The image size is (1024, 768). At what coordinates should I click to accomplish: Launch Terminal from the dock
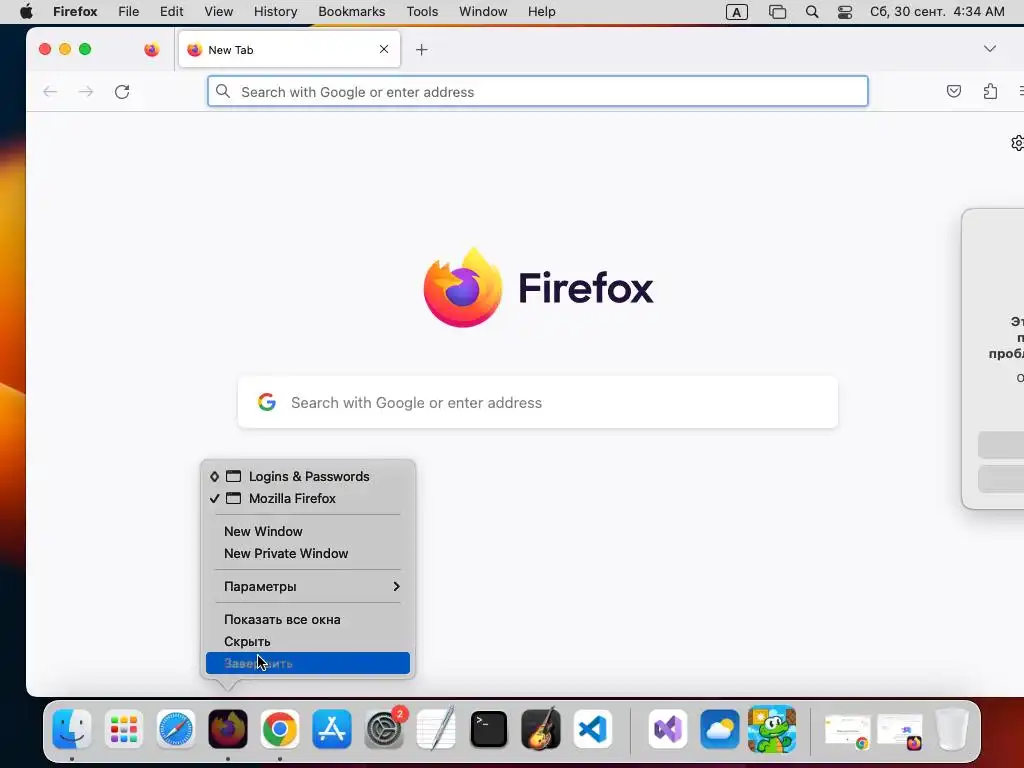(x=488, y=729)
